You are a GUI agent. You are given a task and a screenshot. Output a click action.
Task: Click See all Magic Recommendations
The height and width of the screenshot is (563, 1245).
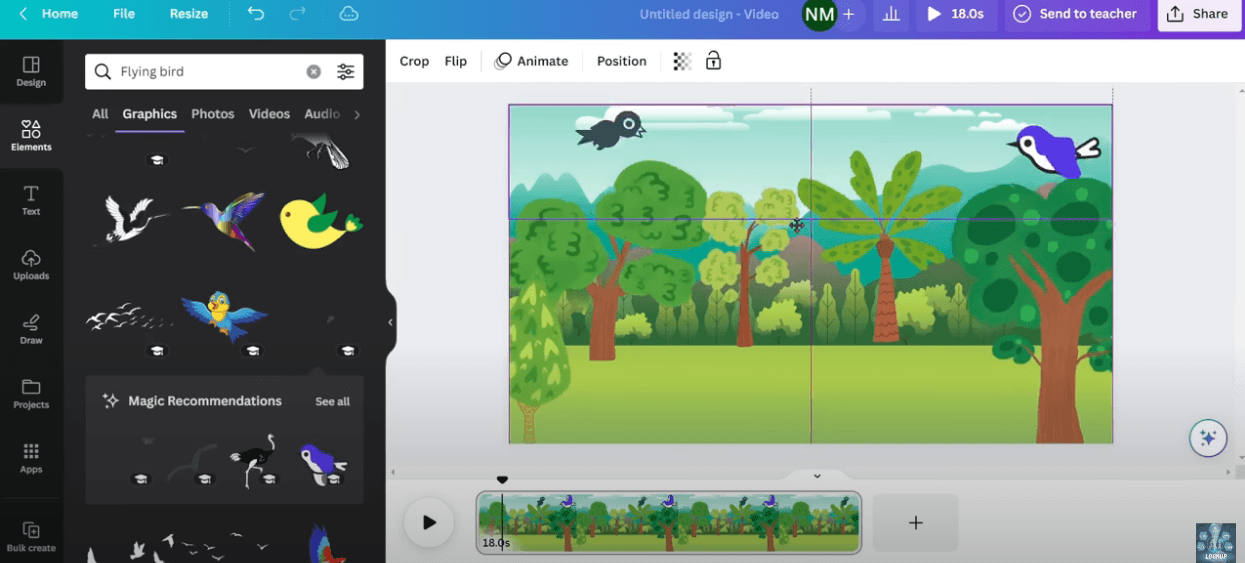coord(333,401)
